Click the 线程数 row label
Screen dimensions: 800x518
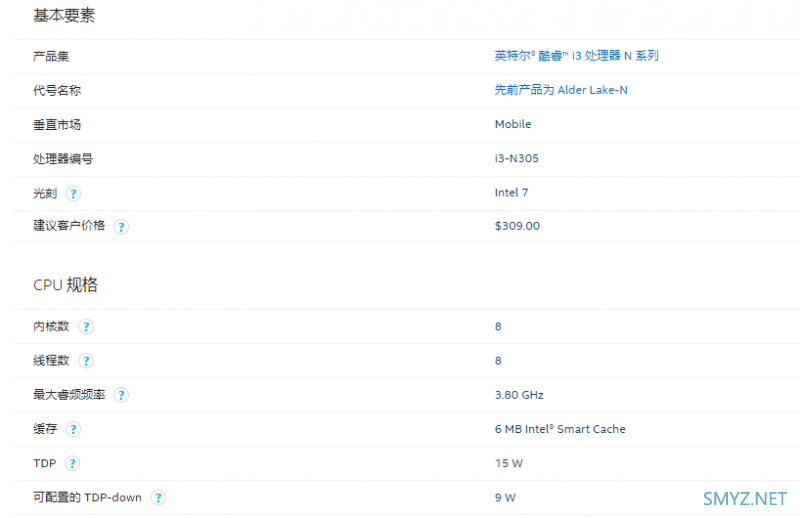pyautogui.click(x=51, y=360)
